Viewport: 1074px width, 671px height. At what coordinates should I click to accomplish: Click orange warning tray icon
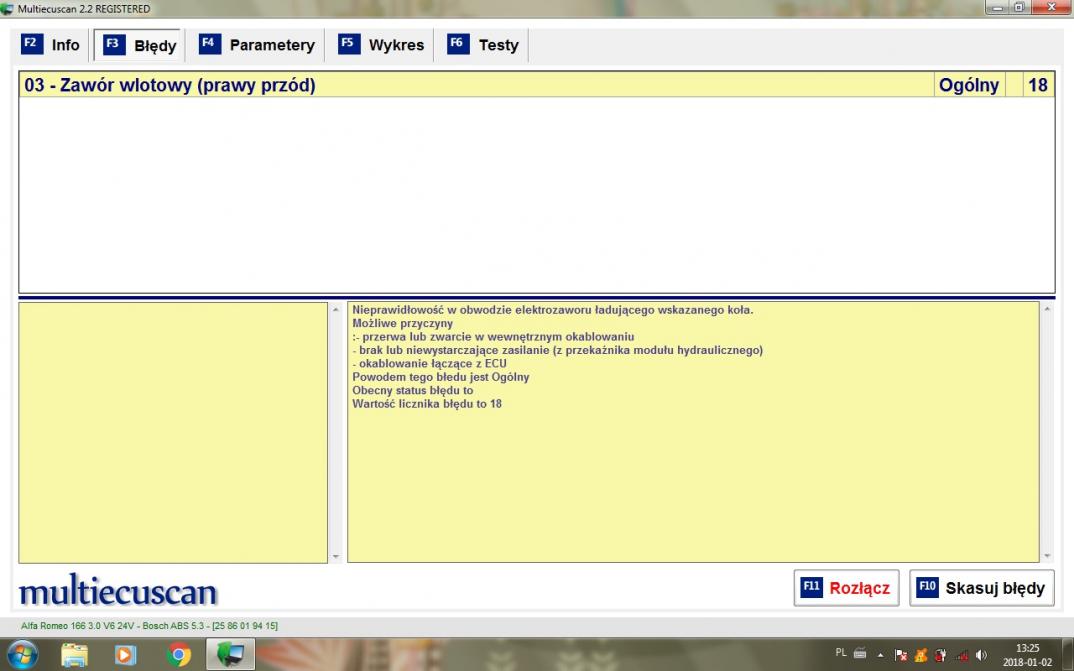click(921, 655)
